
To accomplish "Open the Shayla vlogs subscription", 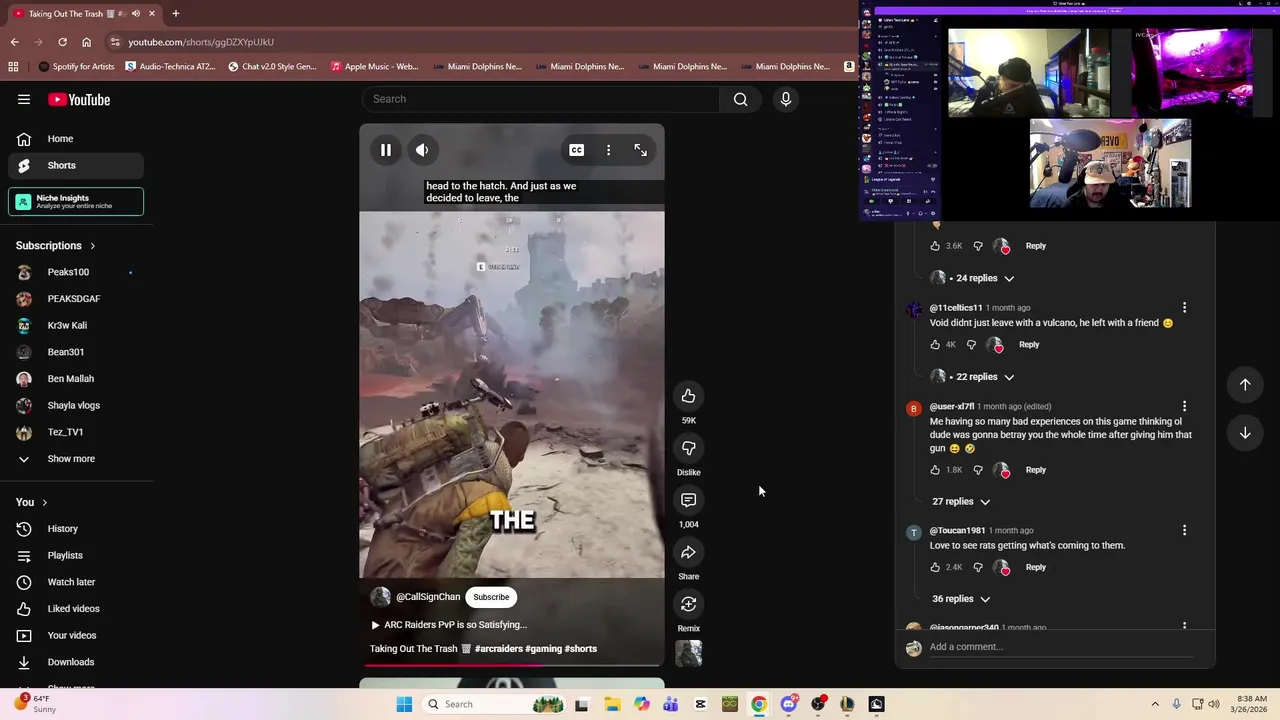I will coord(76,405).
